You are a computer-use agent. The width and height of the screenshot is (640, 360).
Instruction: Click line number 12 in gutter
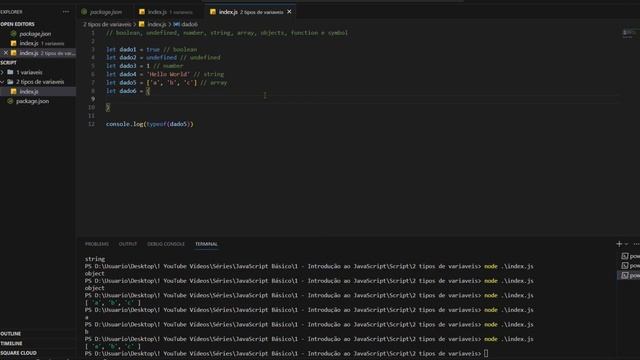(91, 124)
